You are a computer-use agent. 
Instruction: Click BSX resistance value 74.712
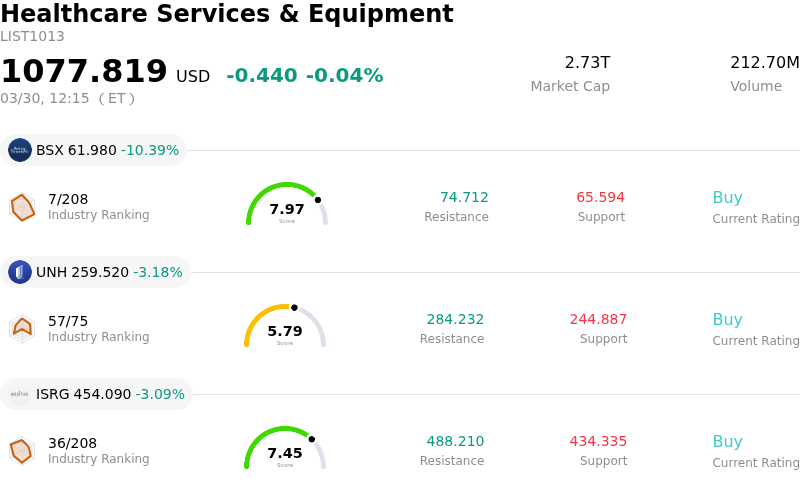pos(464,198)
